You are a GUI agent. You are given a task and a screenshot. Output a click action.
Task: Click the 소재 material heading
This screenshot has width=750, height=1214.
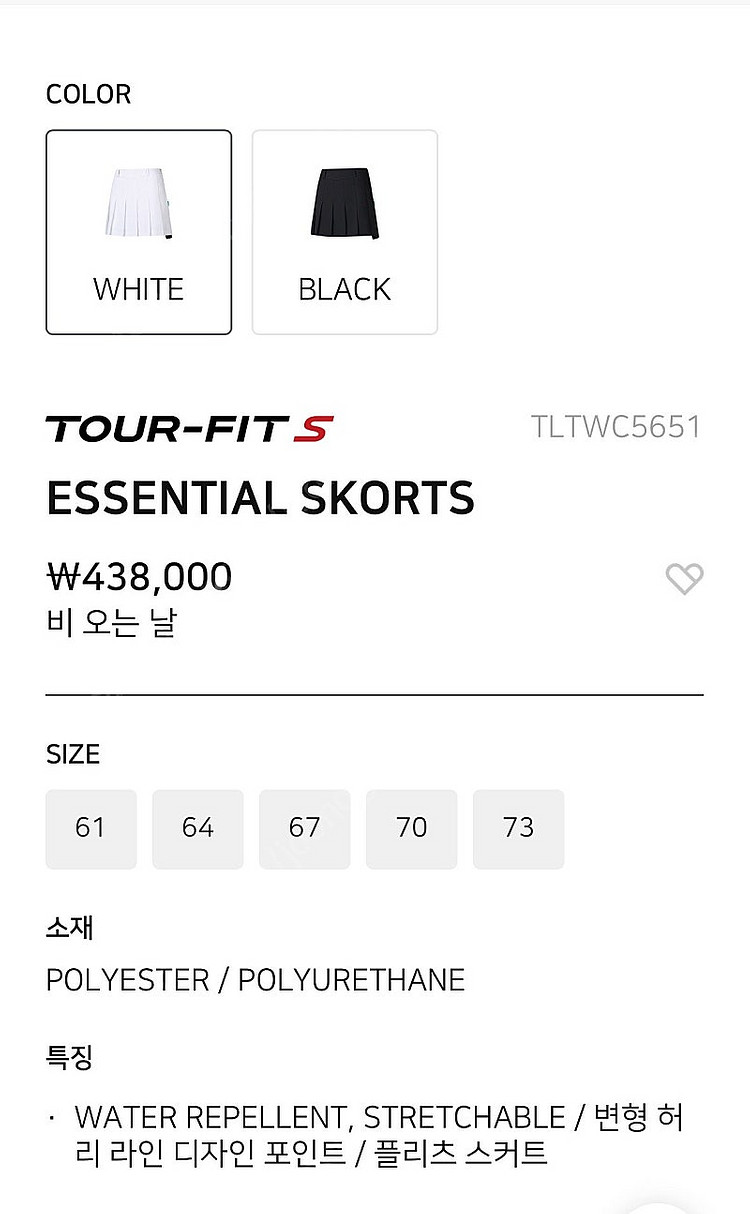(x=69, y=927)
